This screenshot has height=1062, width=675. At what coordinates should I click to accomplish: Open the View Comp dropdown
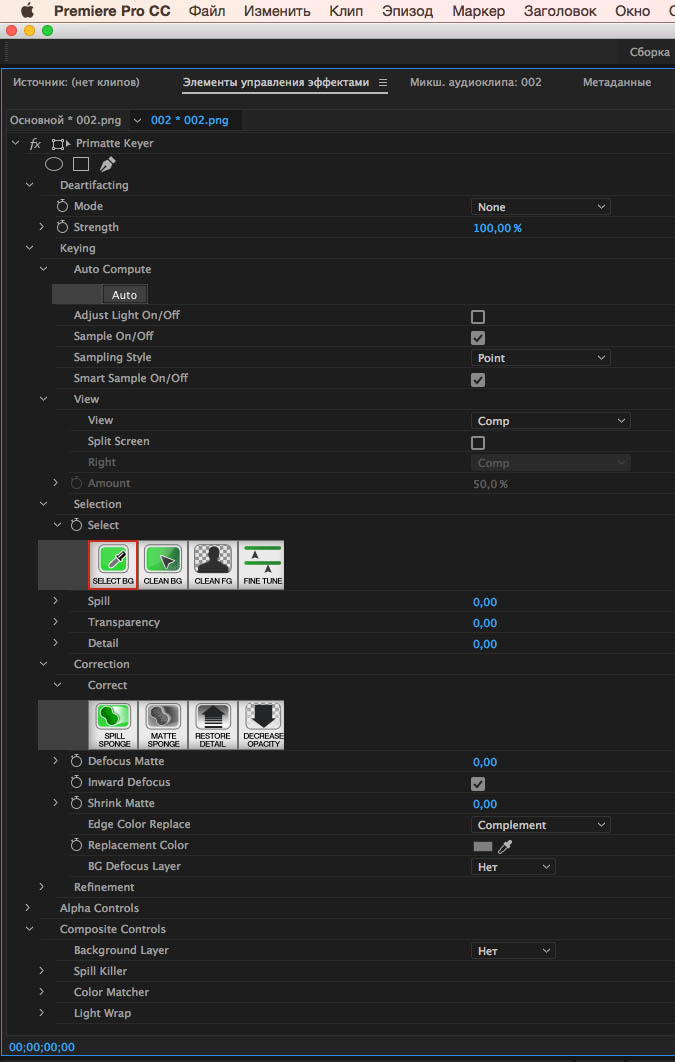pyautogui.click(x=550, y=421)
